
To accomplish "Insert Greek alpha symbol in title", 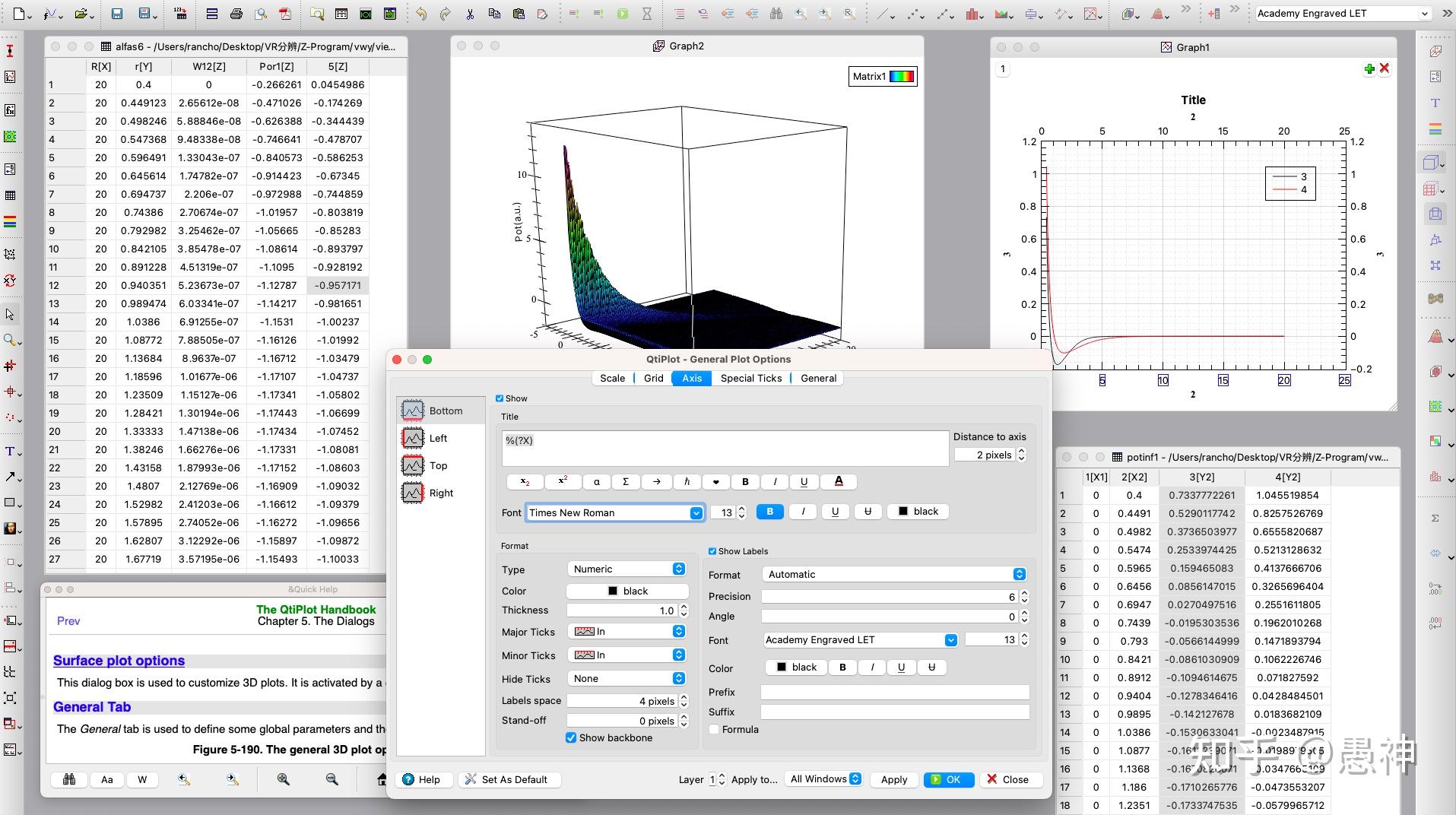I will [597, 481].
